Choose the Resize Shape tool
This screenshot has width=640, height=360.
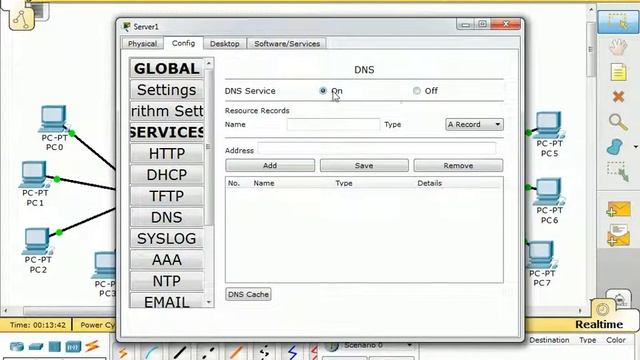(618, 171)
